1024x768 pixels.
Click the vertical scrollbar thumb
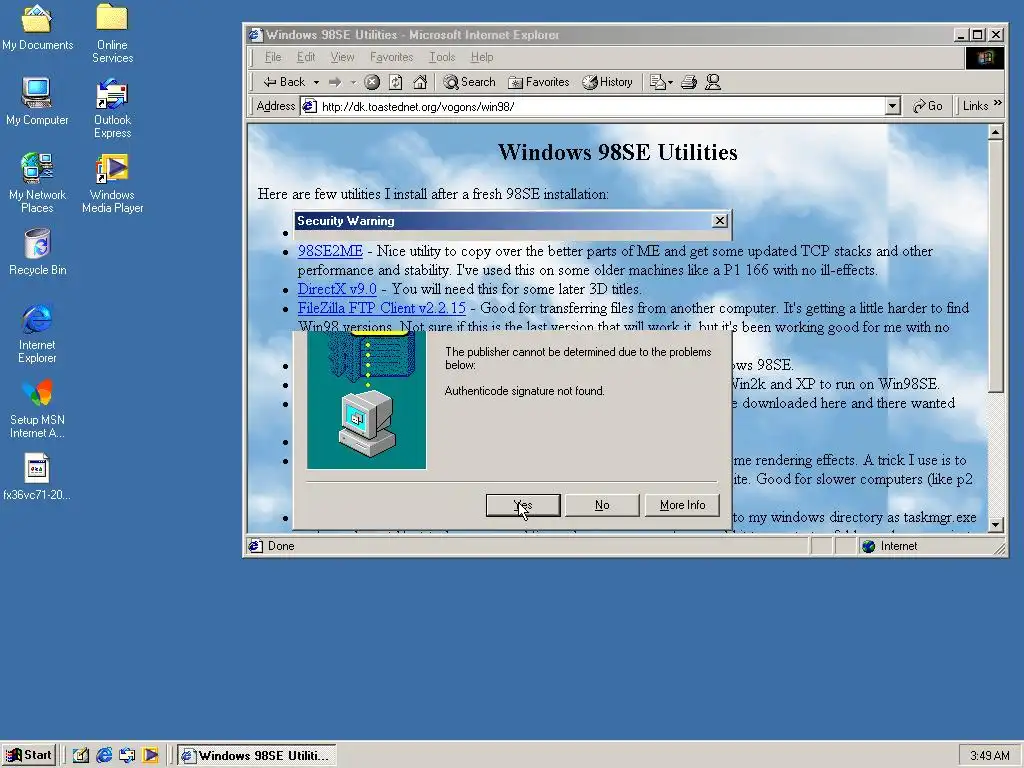pos(995,266)
